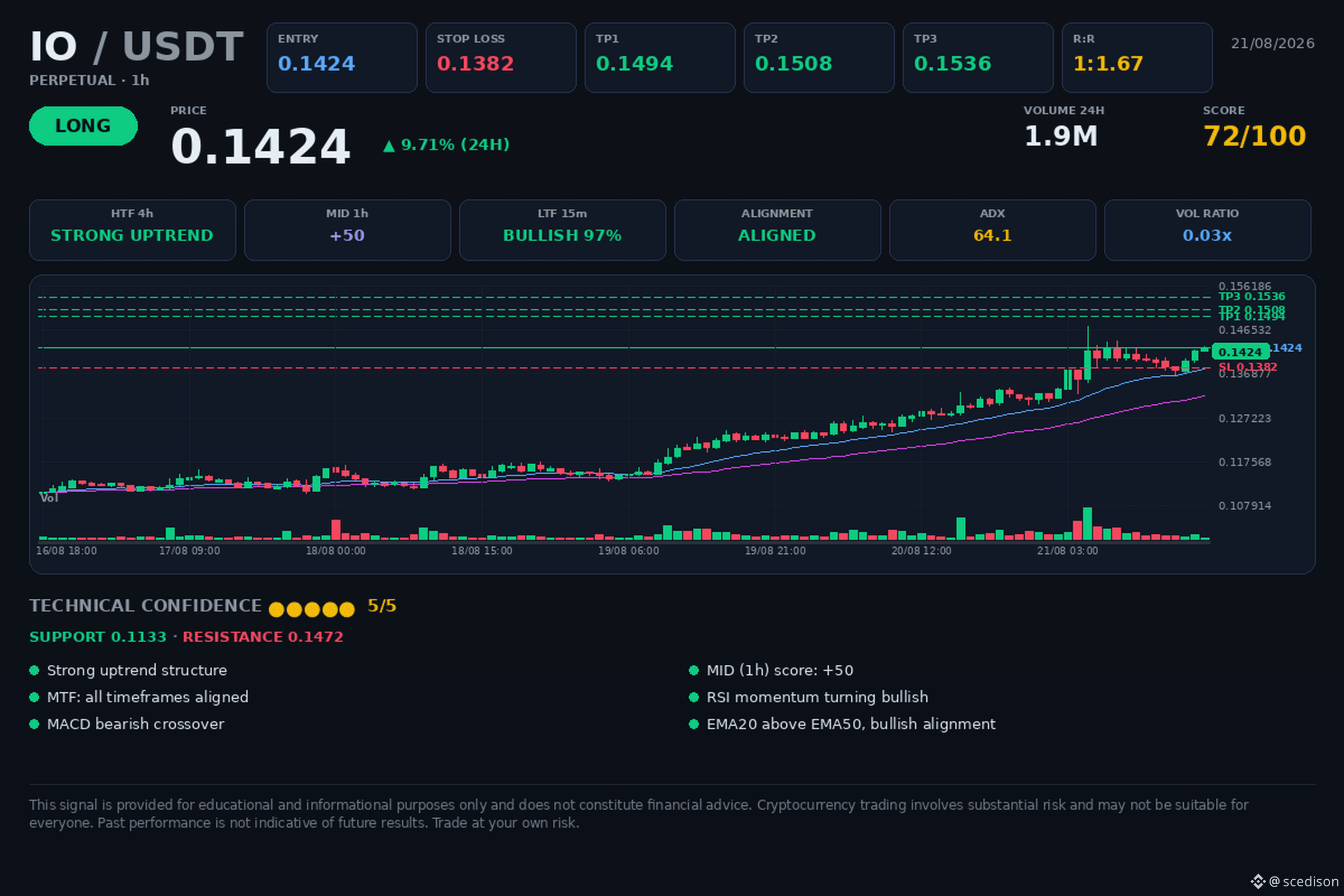Viewport: 1344px width, 896px height.
Task: Select the STOP LOSS 0.1382 card
Action: pyautogui.click(x=501, y=58)
